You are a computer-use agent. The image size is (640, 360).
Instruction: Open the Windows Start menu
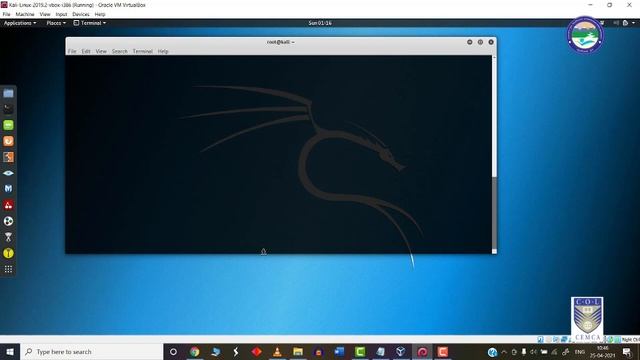coord(10,351)
